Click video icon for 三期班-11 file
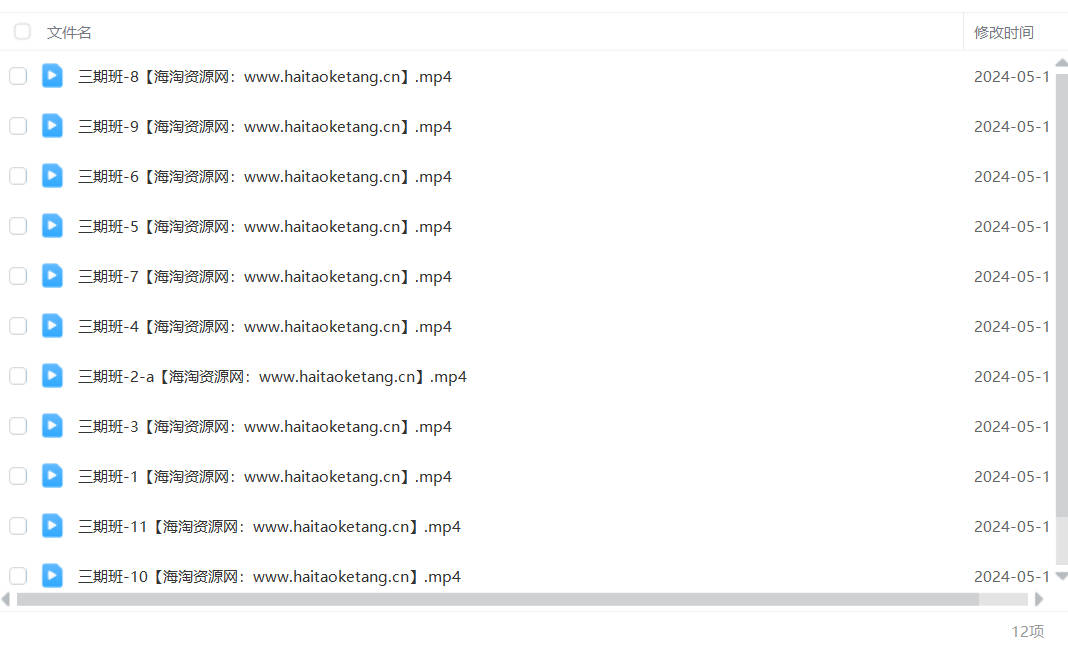 [52, 525]
